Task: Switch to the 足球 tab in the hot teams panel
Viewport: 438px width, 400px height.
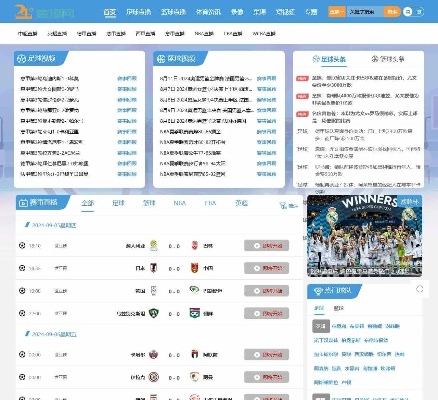Action: coord(319,308)
